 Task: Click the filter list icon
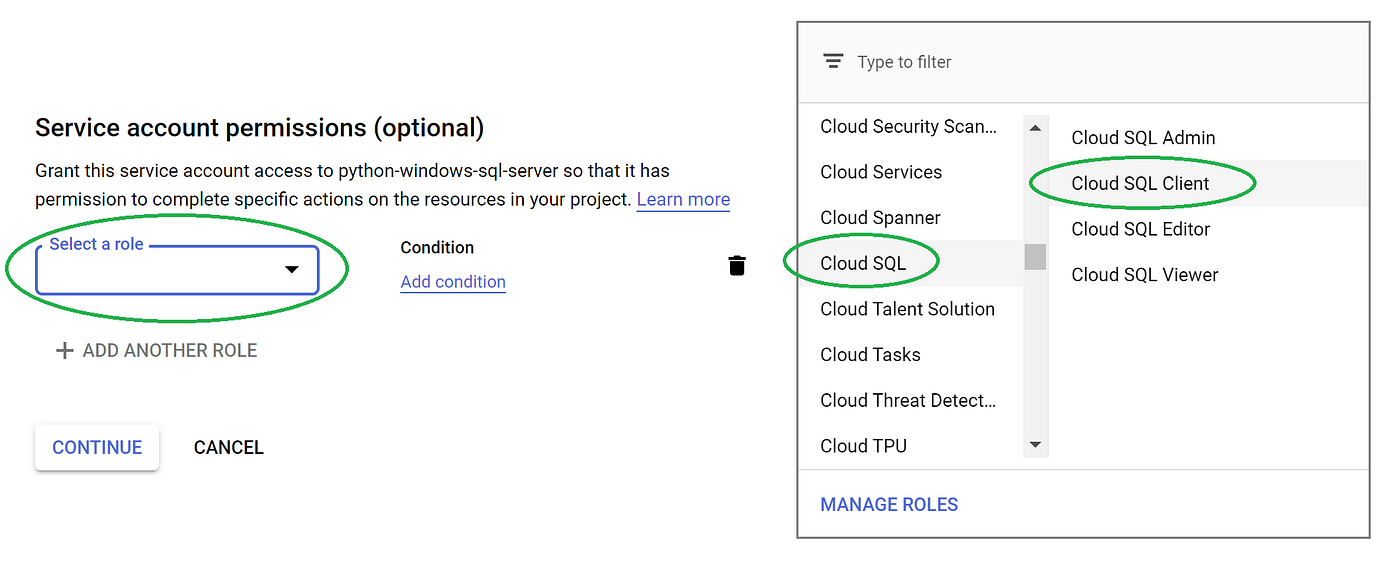[832, 61]
